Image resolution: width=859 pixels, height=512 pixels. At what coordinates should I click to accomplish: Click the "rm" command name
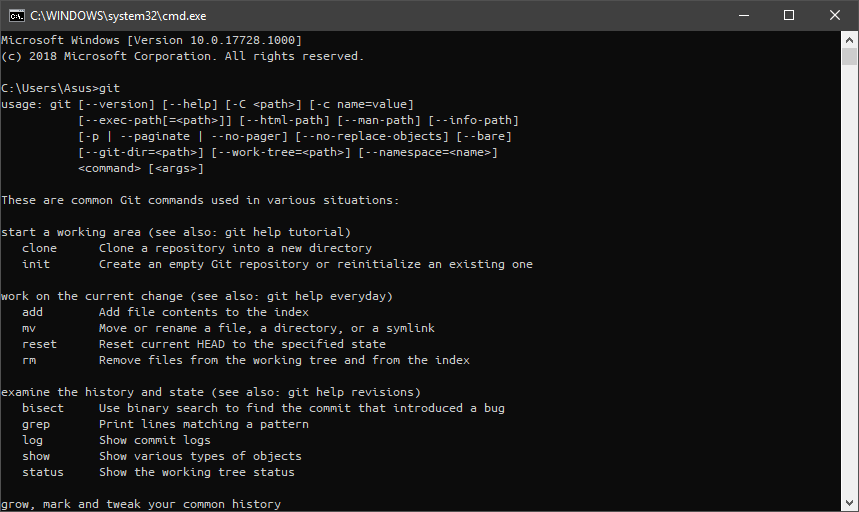coord(29,360)
